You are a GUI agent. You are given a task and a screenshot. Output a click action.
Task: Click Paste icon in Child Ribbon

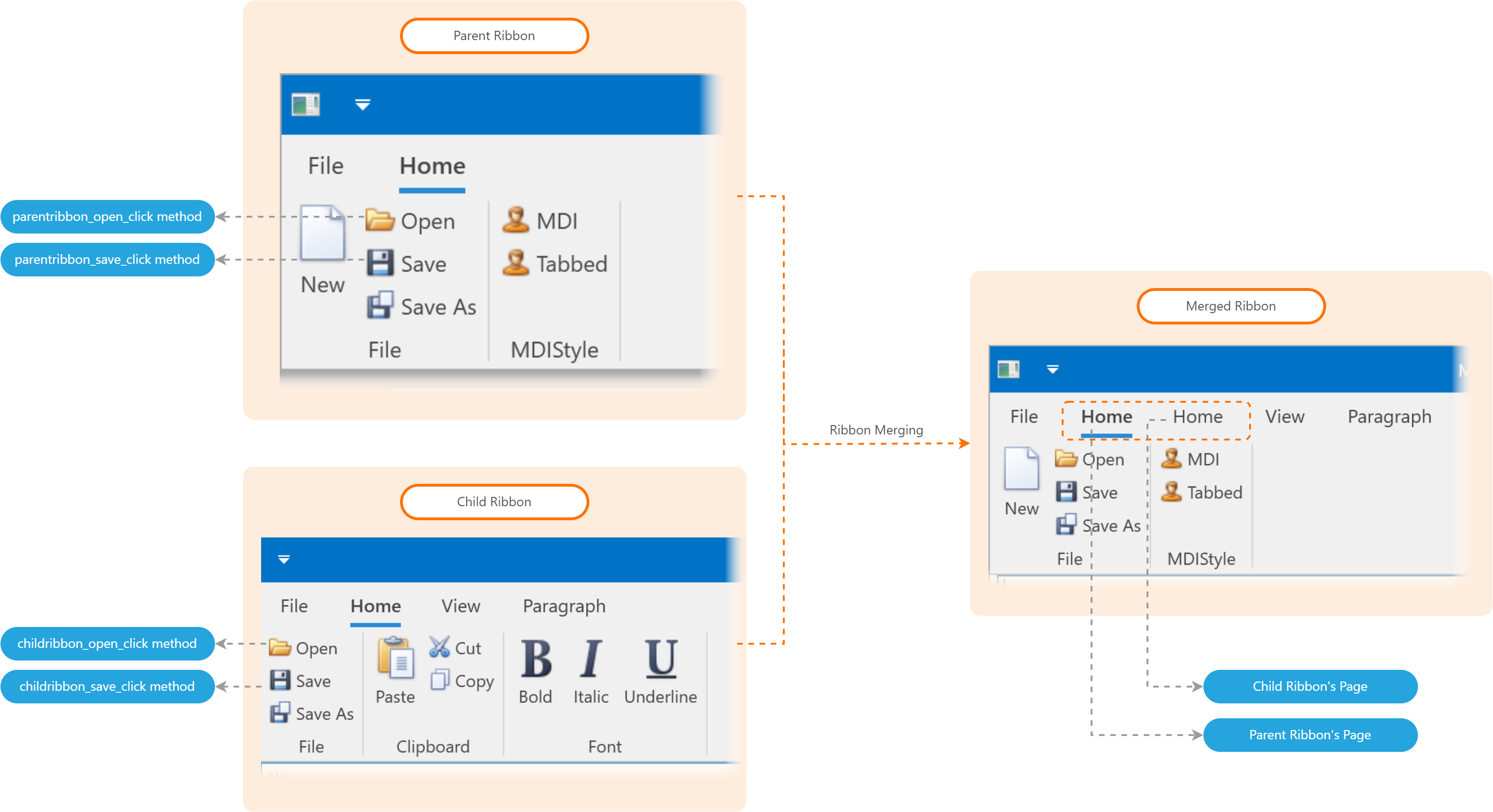coord(395,658)
